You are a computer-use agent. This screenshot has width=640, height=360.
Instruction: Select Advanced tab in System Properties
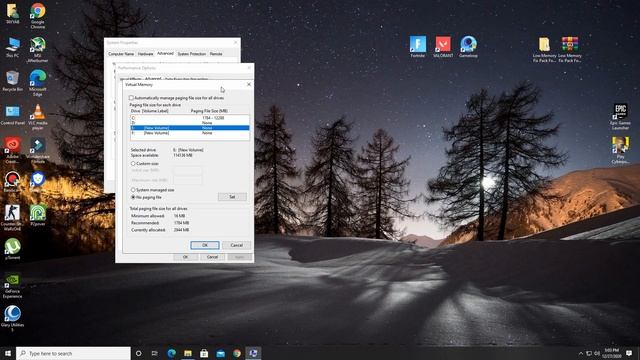(x=165, y=53)
